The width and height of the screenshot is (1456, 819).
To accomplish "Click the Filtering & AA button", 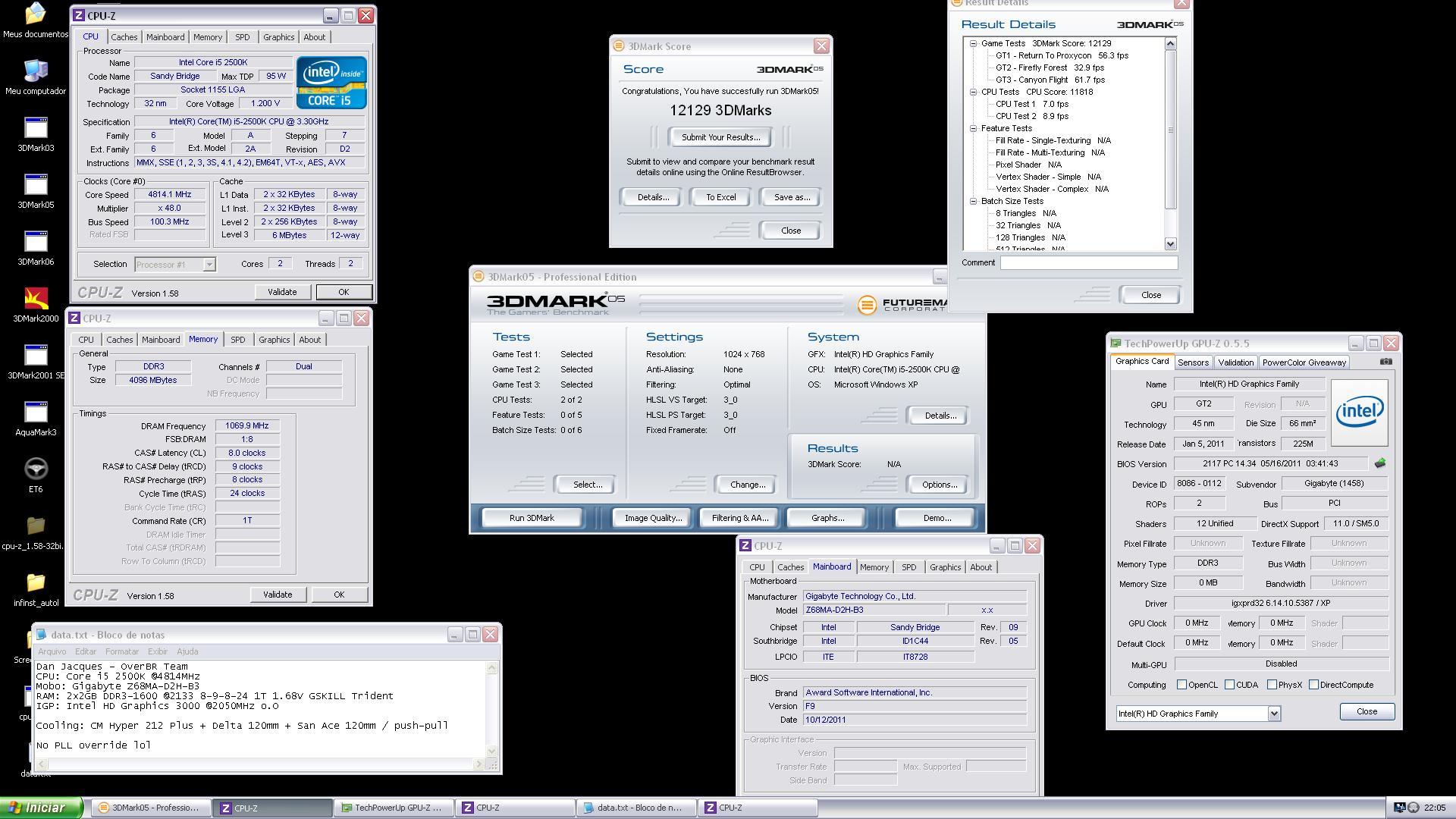I will point(739,518).
